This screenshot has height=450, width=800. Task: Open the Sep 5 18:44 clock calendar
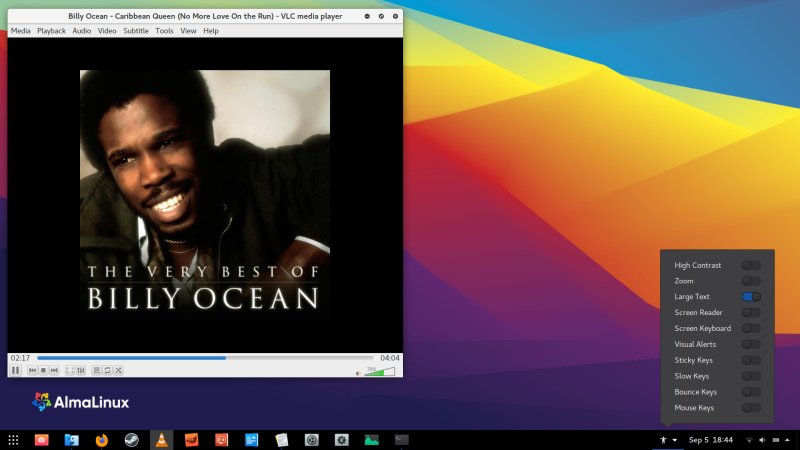(x=711, y=440)
